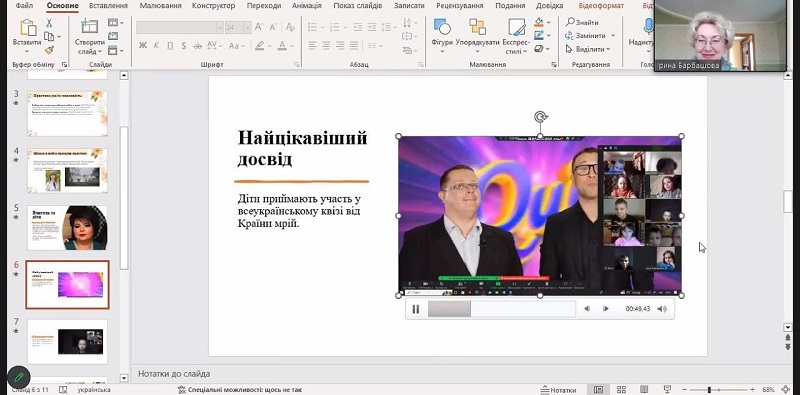Viewport: 800px width, 395px height.
Task: Toggle italic К formatting
Action: coord(156,46)
